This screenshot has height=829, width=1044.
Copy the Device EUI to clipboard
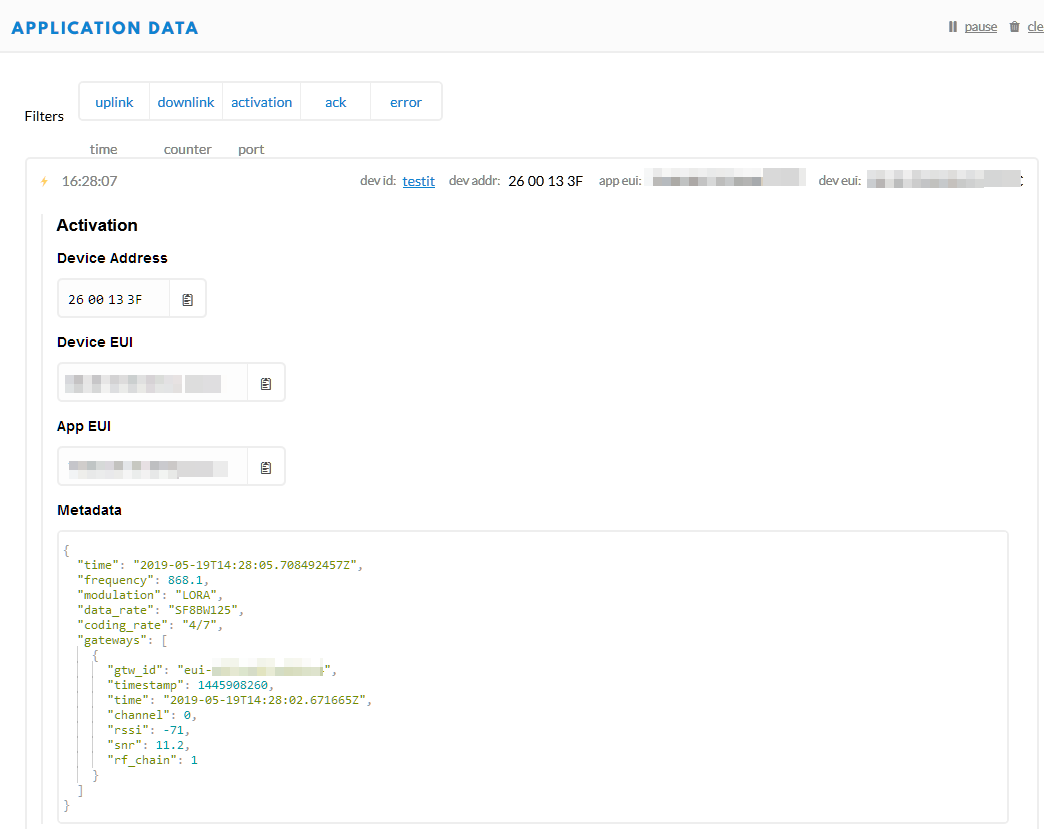[266, 383]
